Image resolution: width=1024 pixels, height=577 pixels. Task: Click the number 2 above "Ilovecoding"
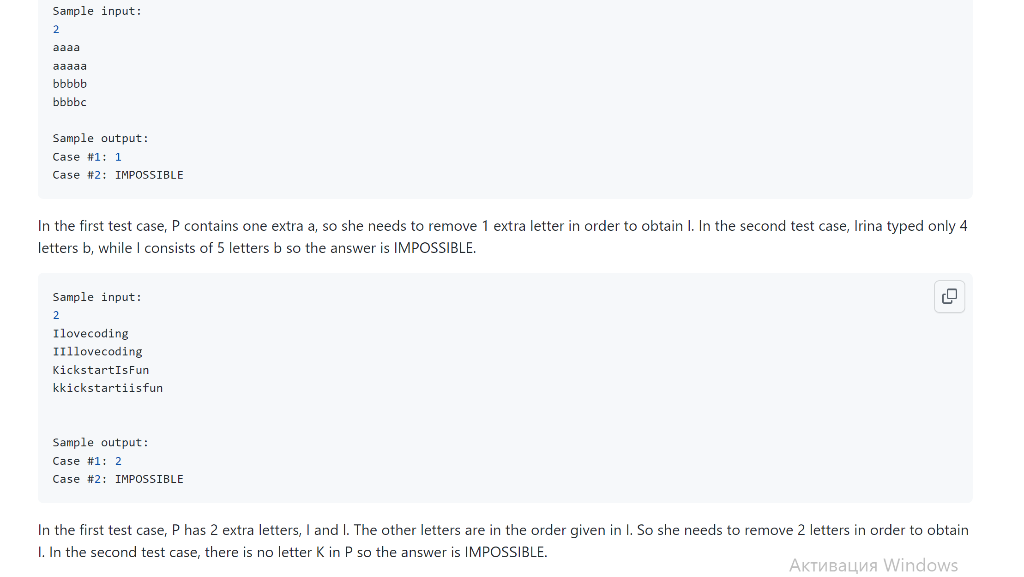click(56, 315)
